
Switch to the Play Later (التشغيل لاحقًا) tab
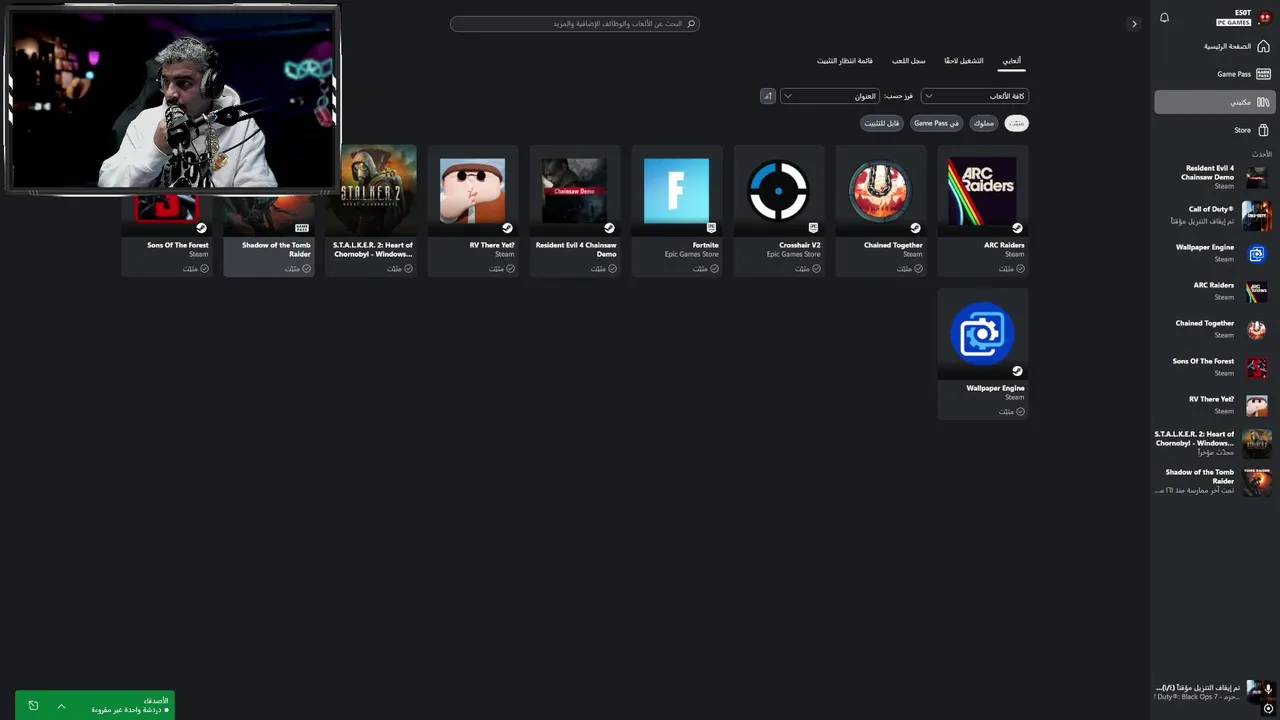pyautogui.click(x=964, y=61)
